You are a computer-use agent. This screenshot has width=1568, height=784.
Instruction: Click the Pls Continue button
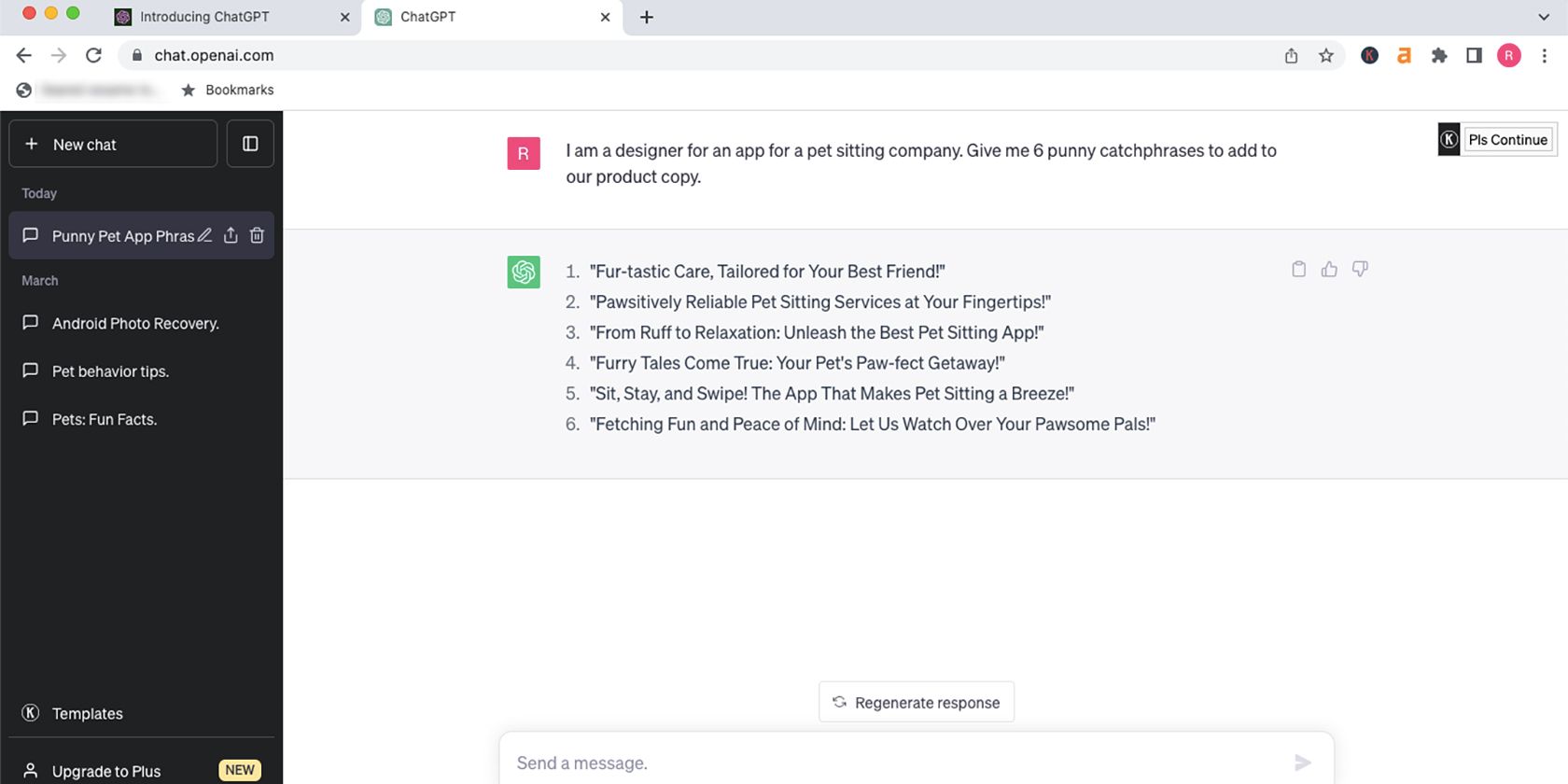pos(1507,140)
